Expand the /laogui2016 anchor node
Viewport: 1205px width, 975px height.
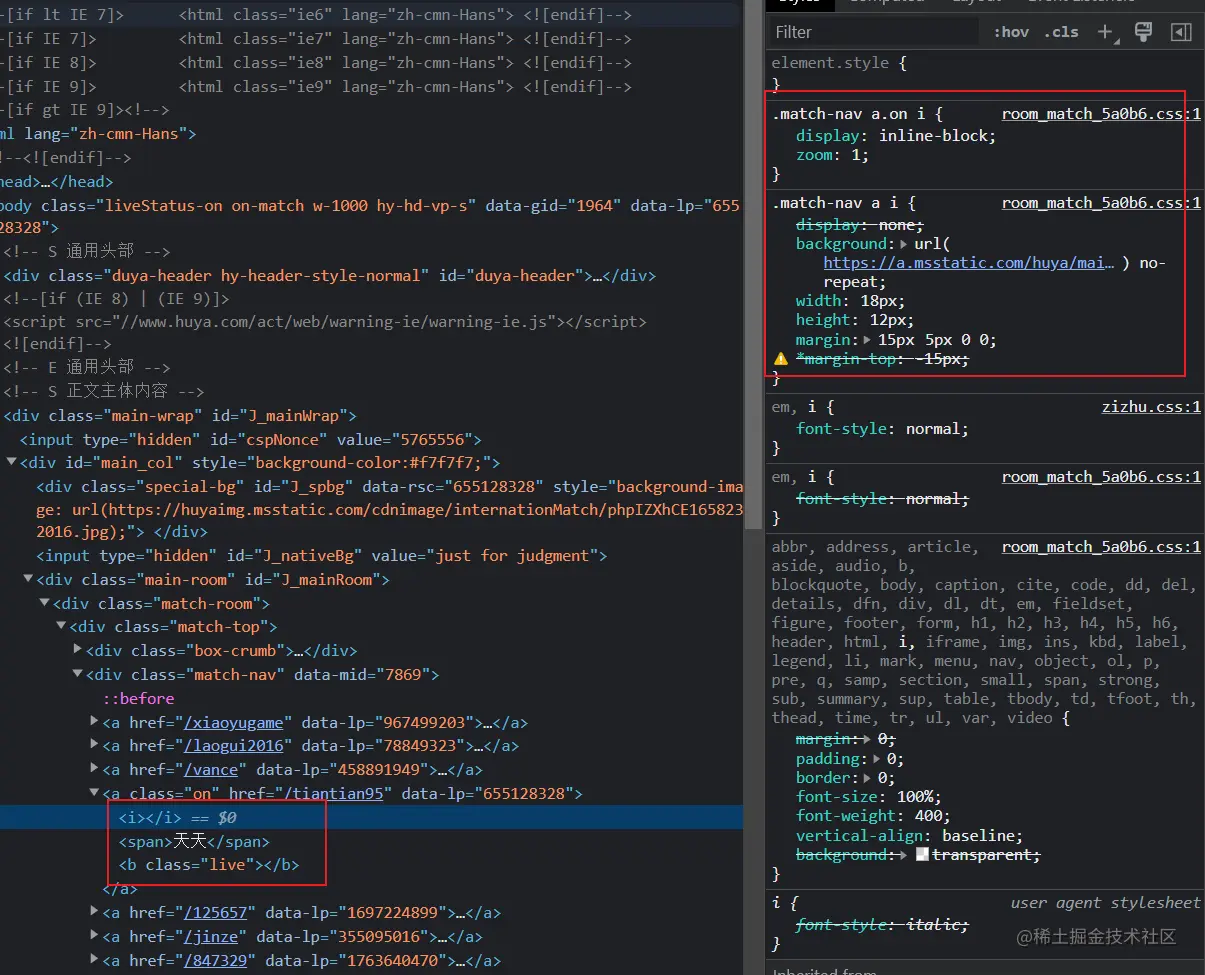(95, 746)
